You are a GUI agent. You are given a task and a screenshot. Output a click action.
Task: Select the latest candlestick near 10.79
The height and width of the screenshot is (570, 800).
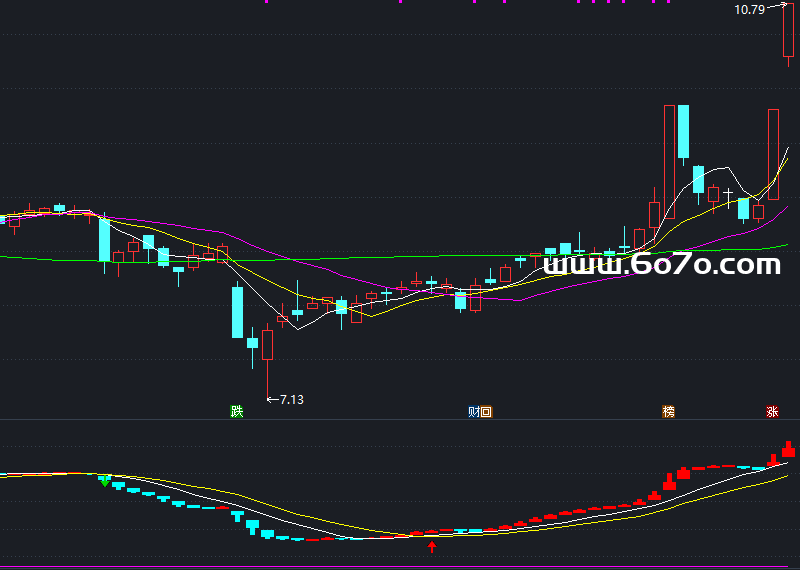coord(788,32)
